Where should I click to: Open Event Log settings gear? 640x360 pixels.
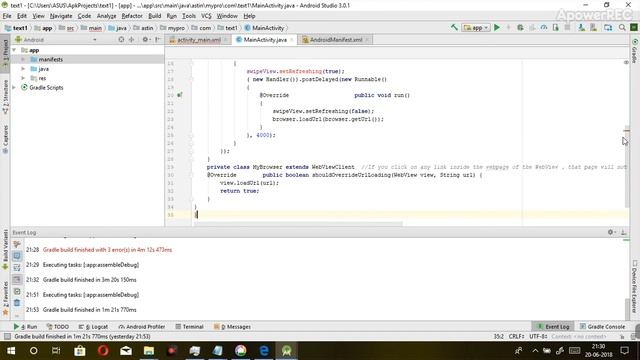[611, 232]
